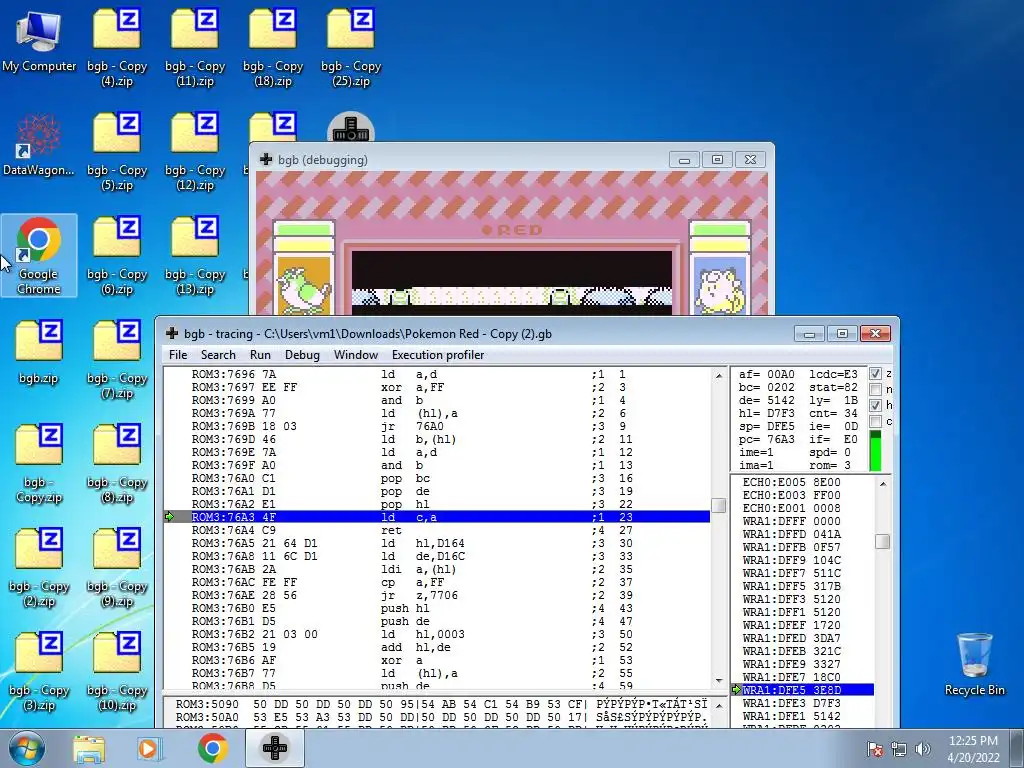
Task: Select stack entry WRA1:DFE5 3E8D
Action: 803,690
